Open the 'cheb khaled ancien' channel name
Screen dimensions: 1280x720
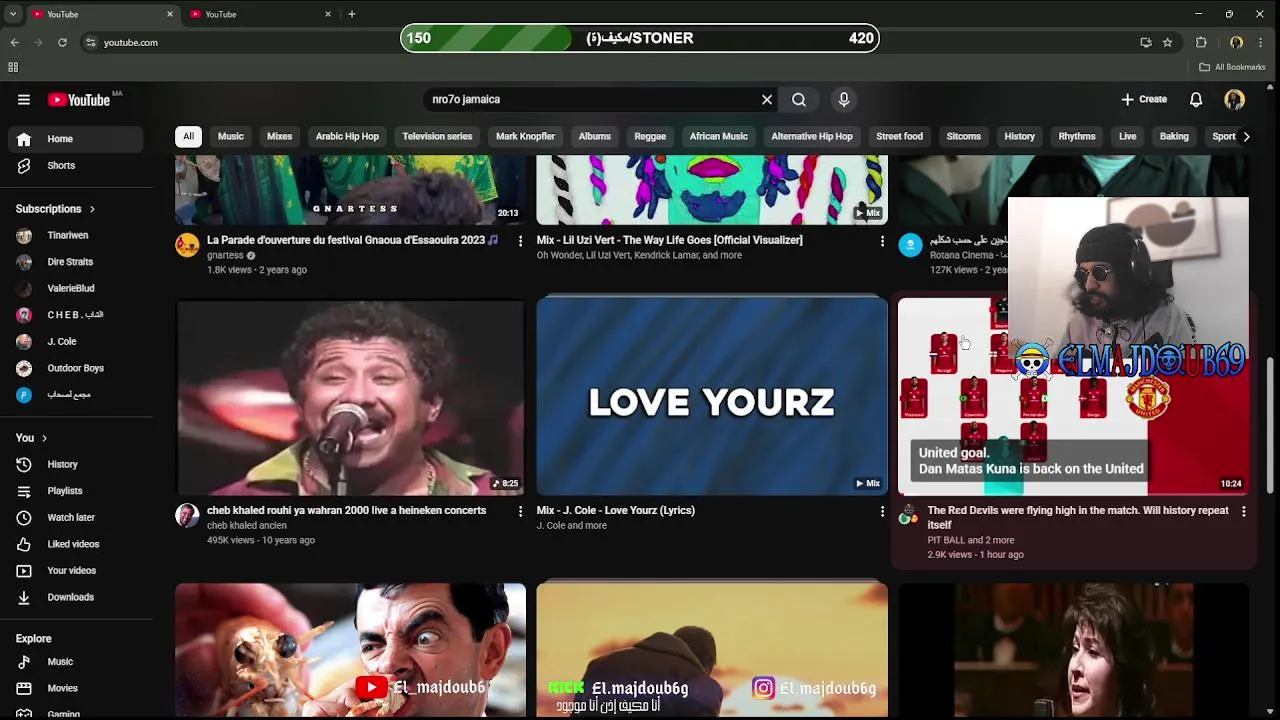point(247,525)
